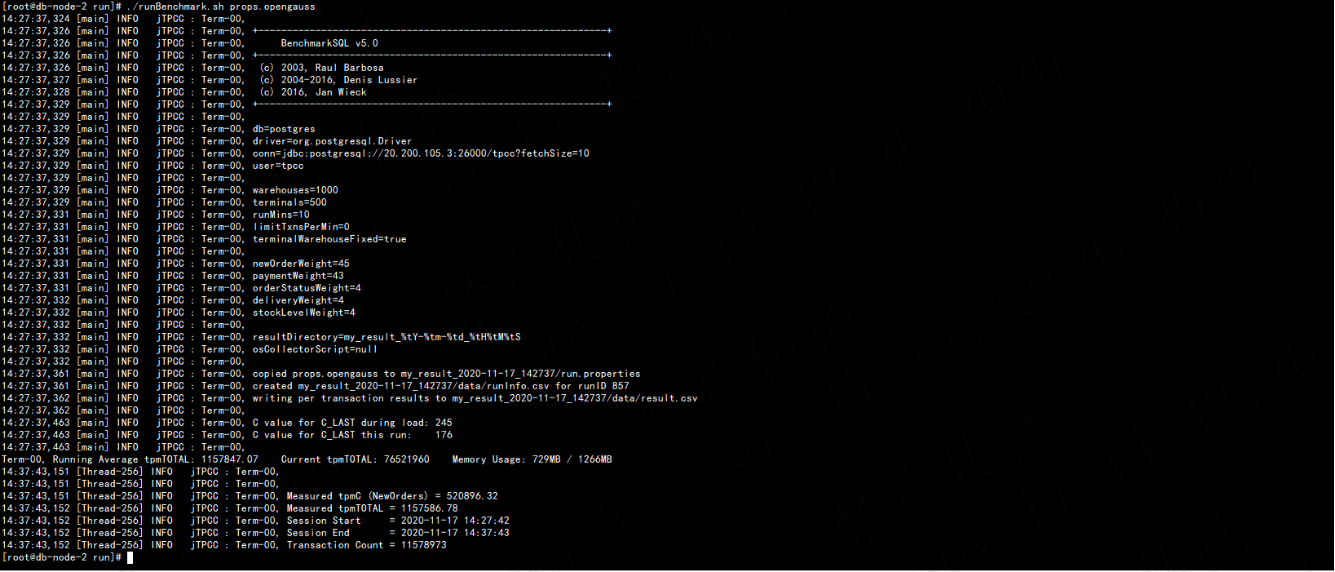Click the cursor at the bottom shell prompt
This screenshot has height=572, width=1335.
point(130,557)
